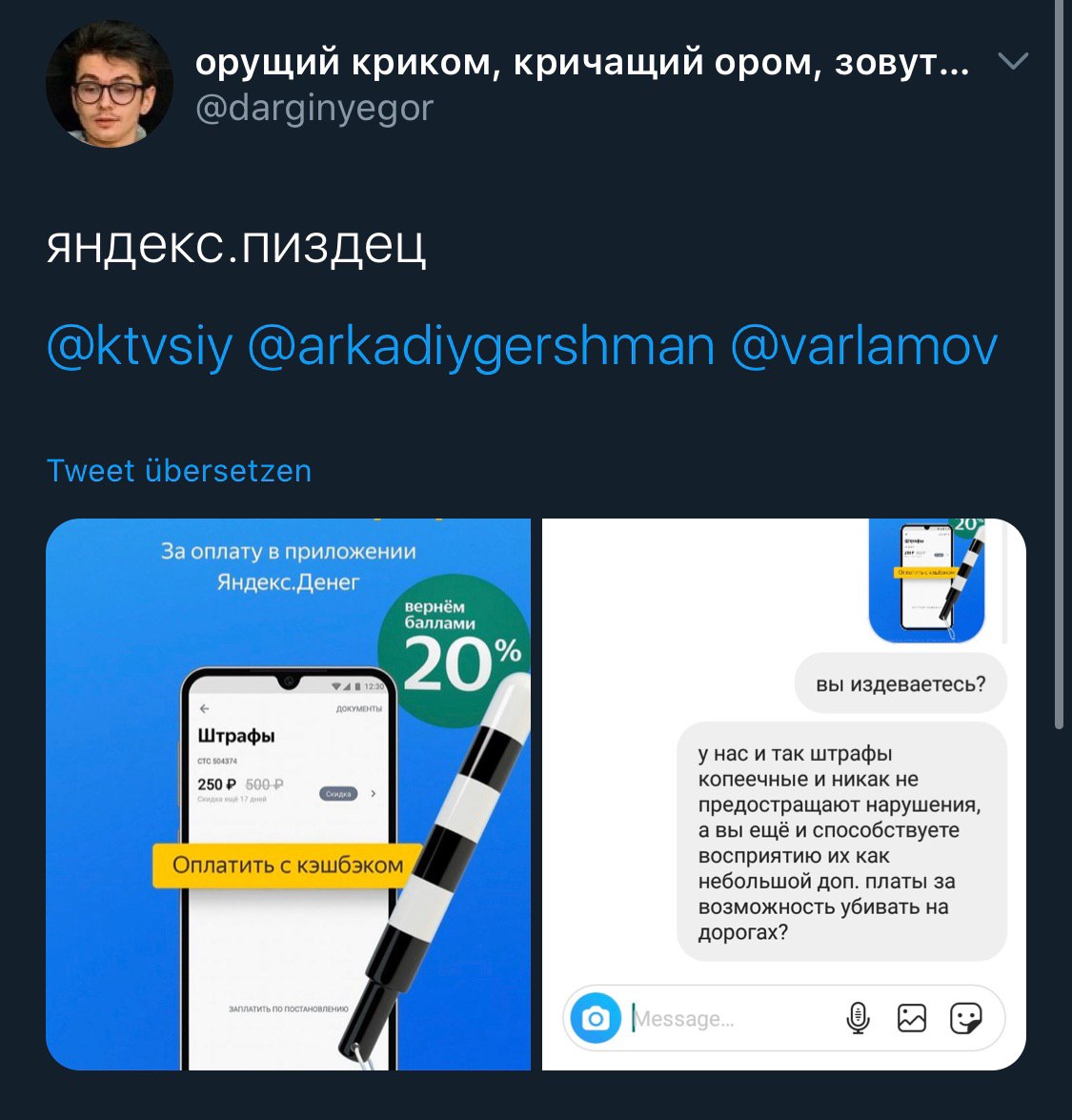Click the shared ad thumbnail in chat
The width and height of the screenshot is (1072, 1120).
(x=927, y=580)
